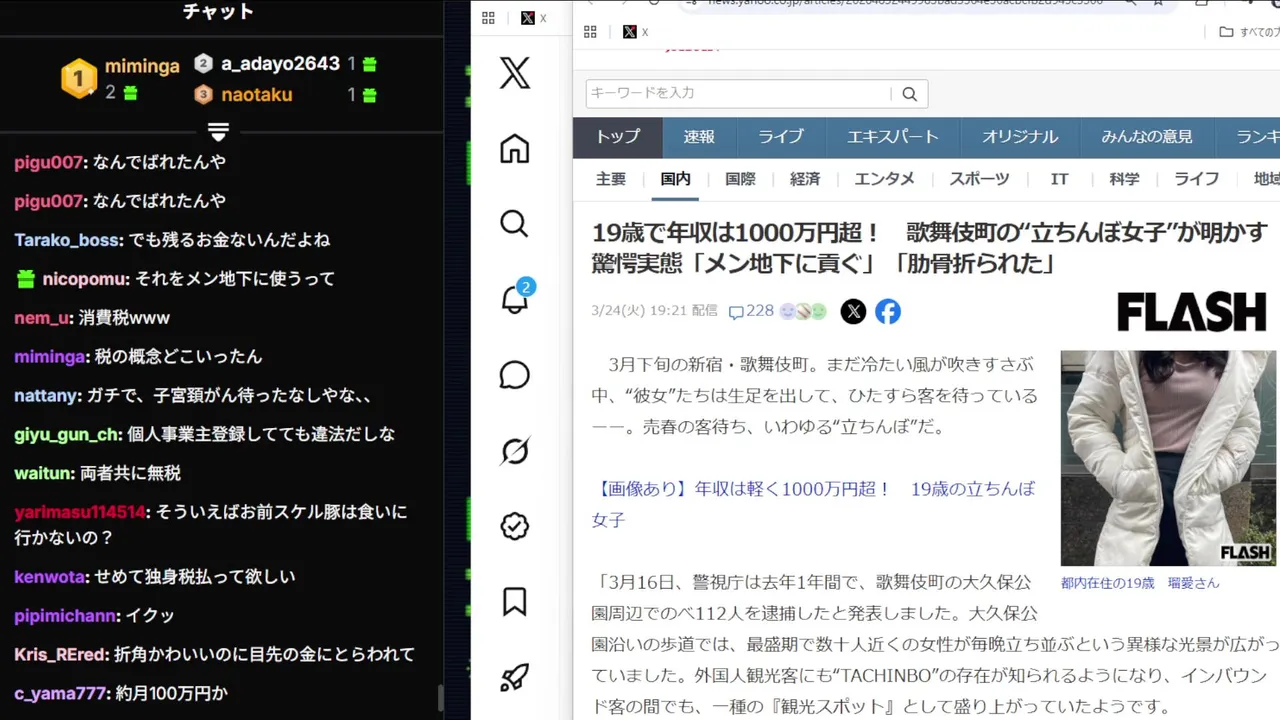Open X bookmark in front window bookmarks bar
1280x720 pixels.
[x=635, y=32]
